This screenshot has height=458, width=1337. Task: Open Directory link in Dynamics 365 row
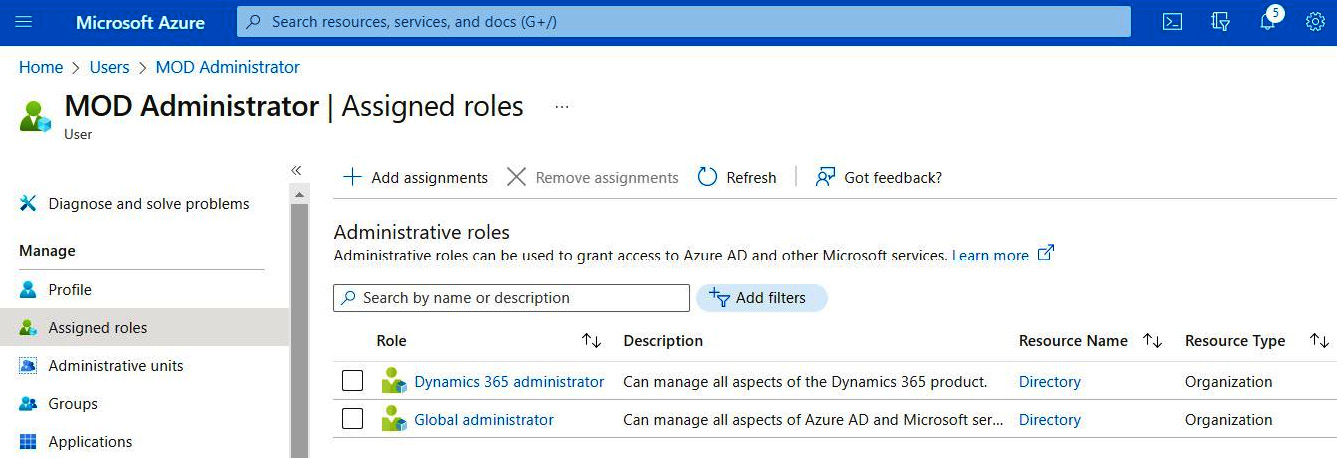point(1050,382)
